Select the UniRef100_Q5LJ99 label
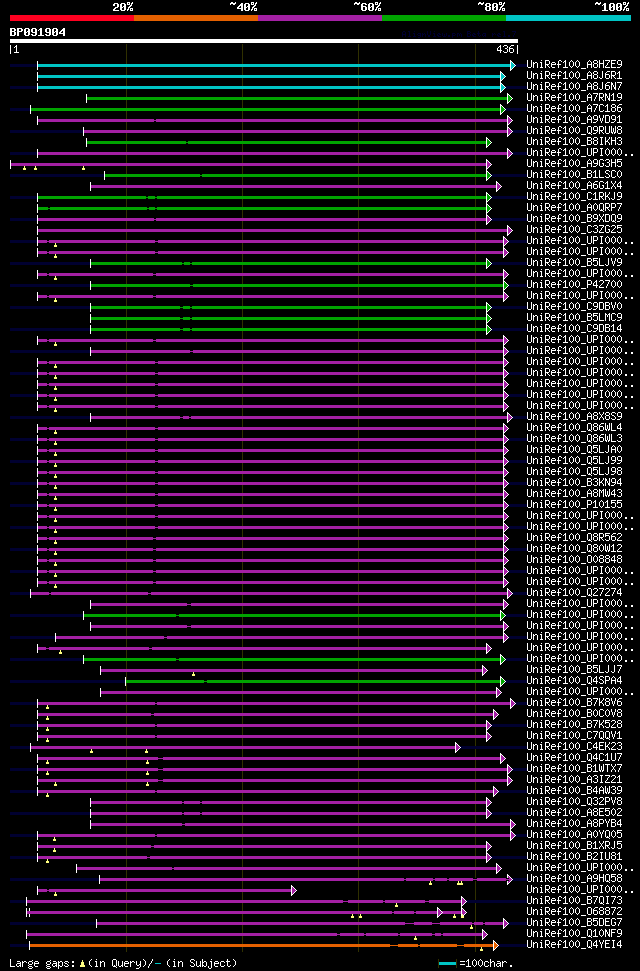 (574, 461)
